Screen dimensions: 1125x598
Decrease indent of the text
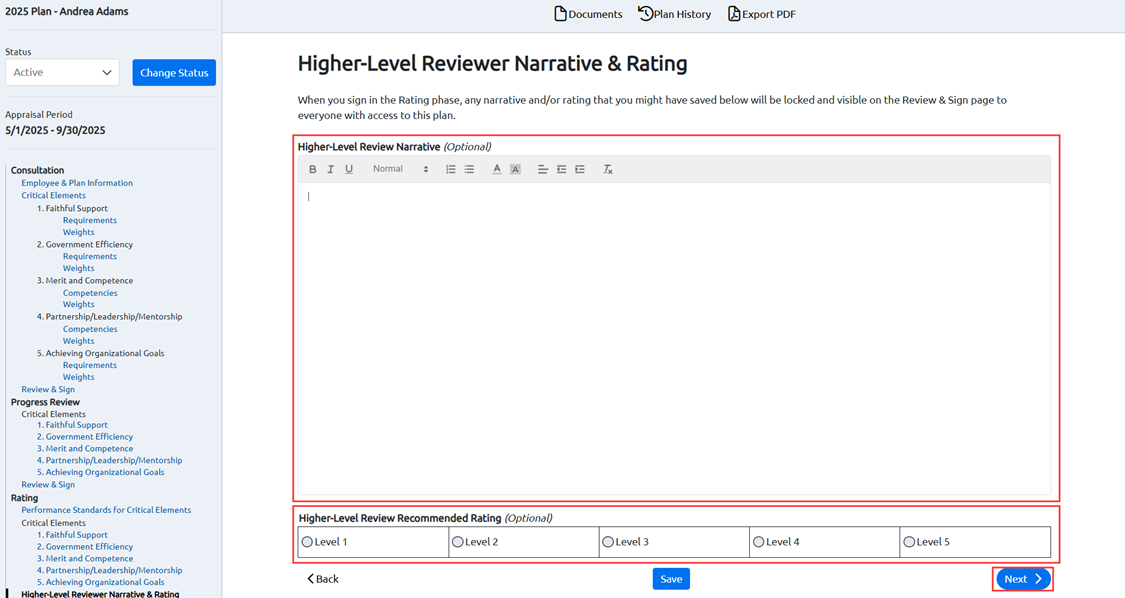(x=561, y=169)
